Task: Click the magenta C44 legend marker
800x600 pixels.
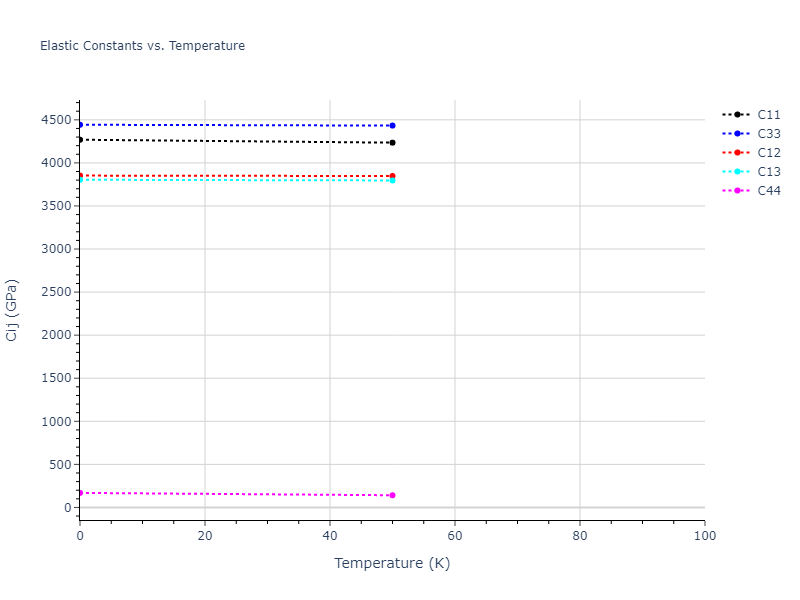Action: [737, 191]
